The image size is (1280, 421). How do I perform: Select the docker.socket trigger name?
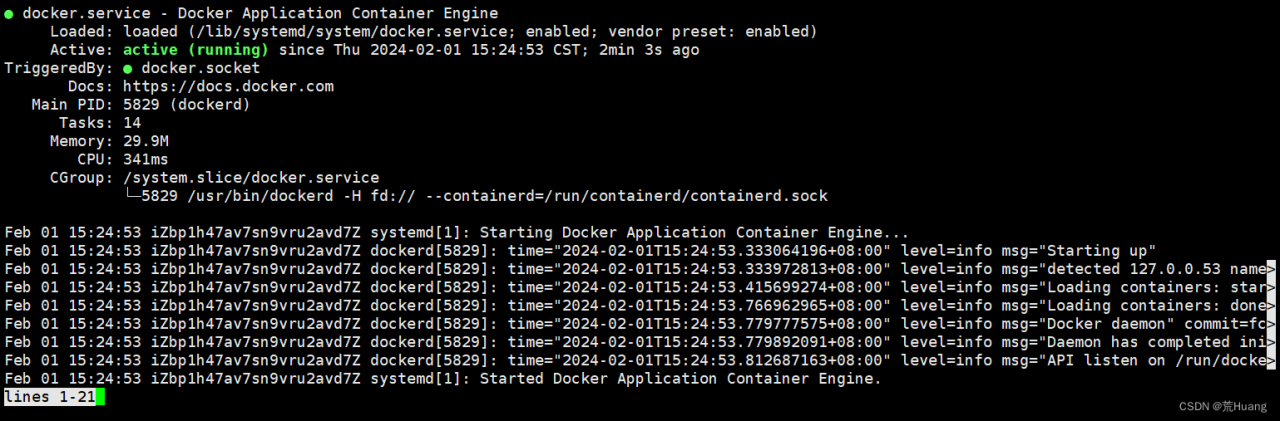[x=200, y=69]
